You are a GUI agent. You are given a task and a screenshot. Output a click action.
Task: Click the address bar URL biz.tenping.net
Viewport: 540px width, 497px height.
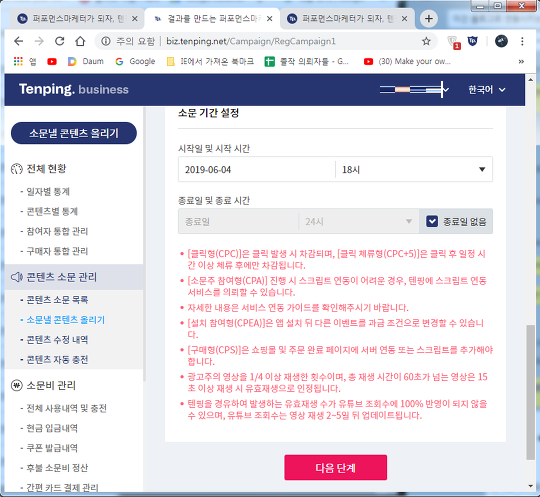click(251, 41)
